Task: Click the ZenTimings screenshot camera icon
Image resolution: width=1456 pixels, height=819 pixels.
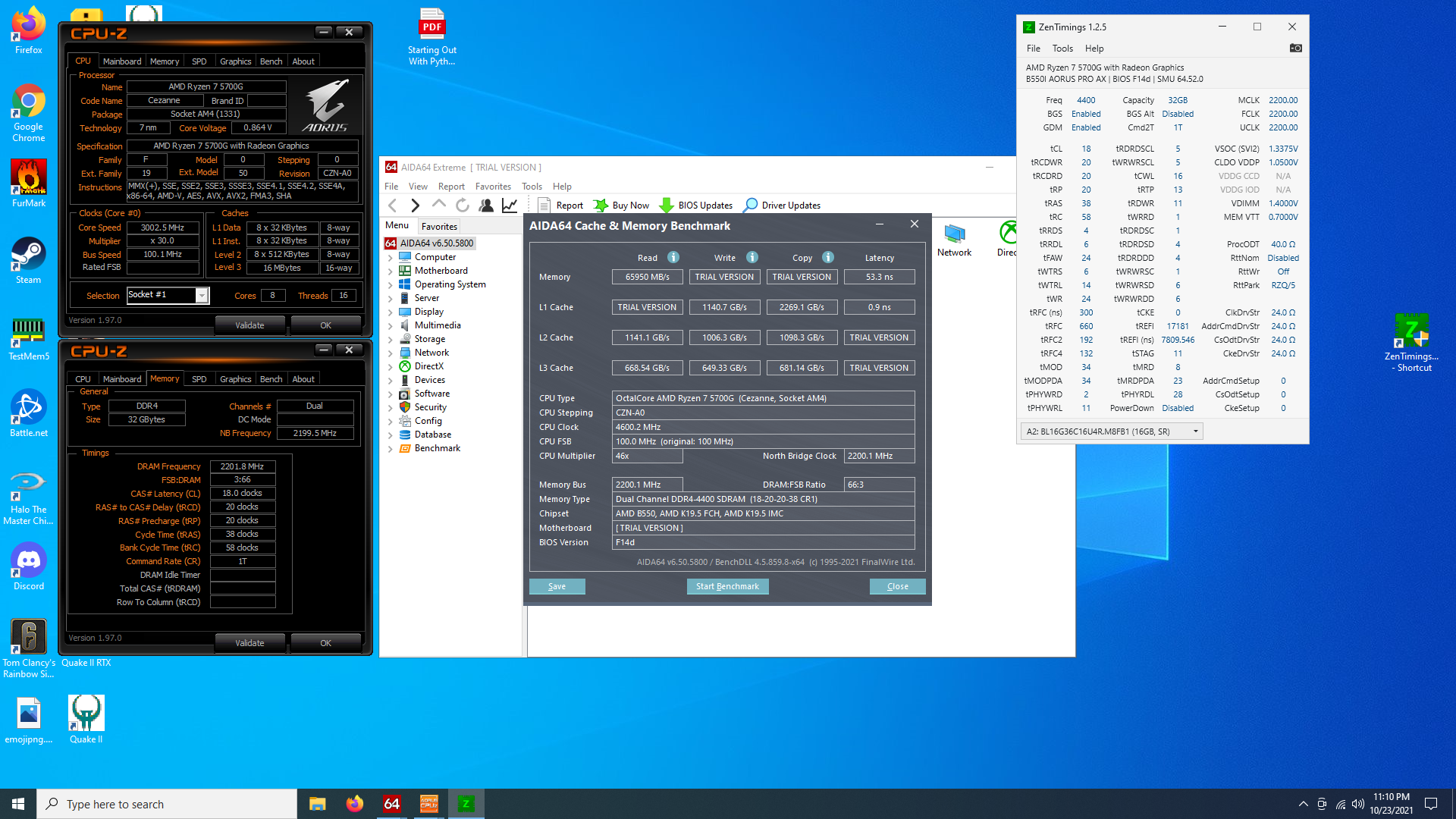Action: (x=1295, y=48)
